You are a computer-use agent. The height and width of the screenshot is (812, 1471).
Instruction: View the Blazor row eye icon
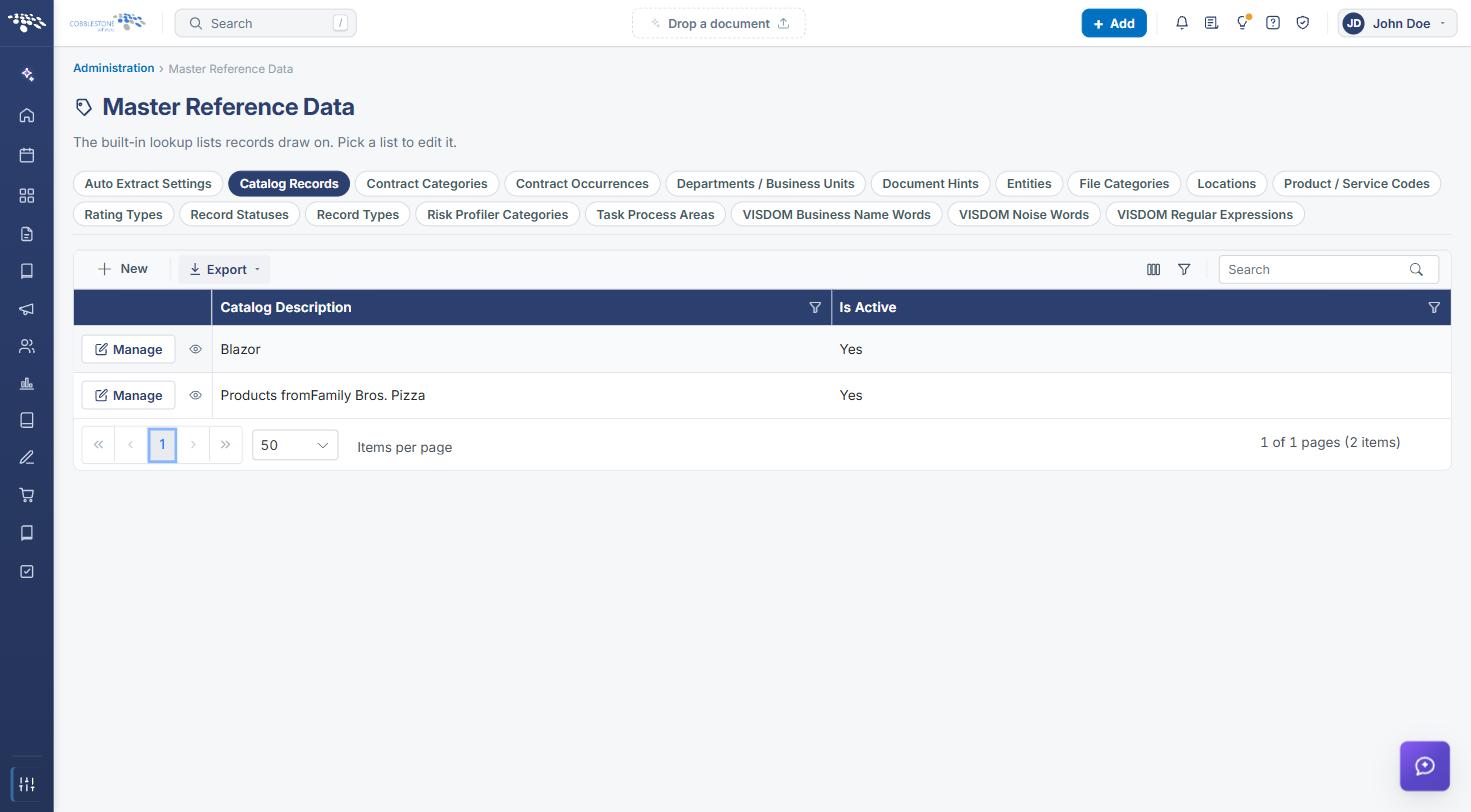(x=196, y=349)
